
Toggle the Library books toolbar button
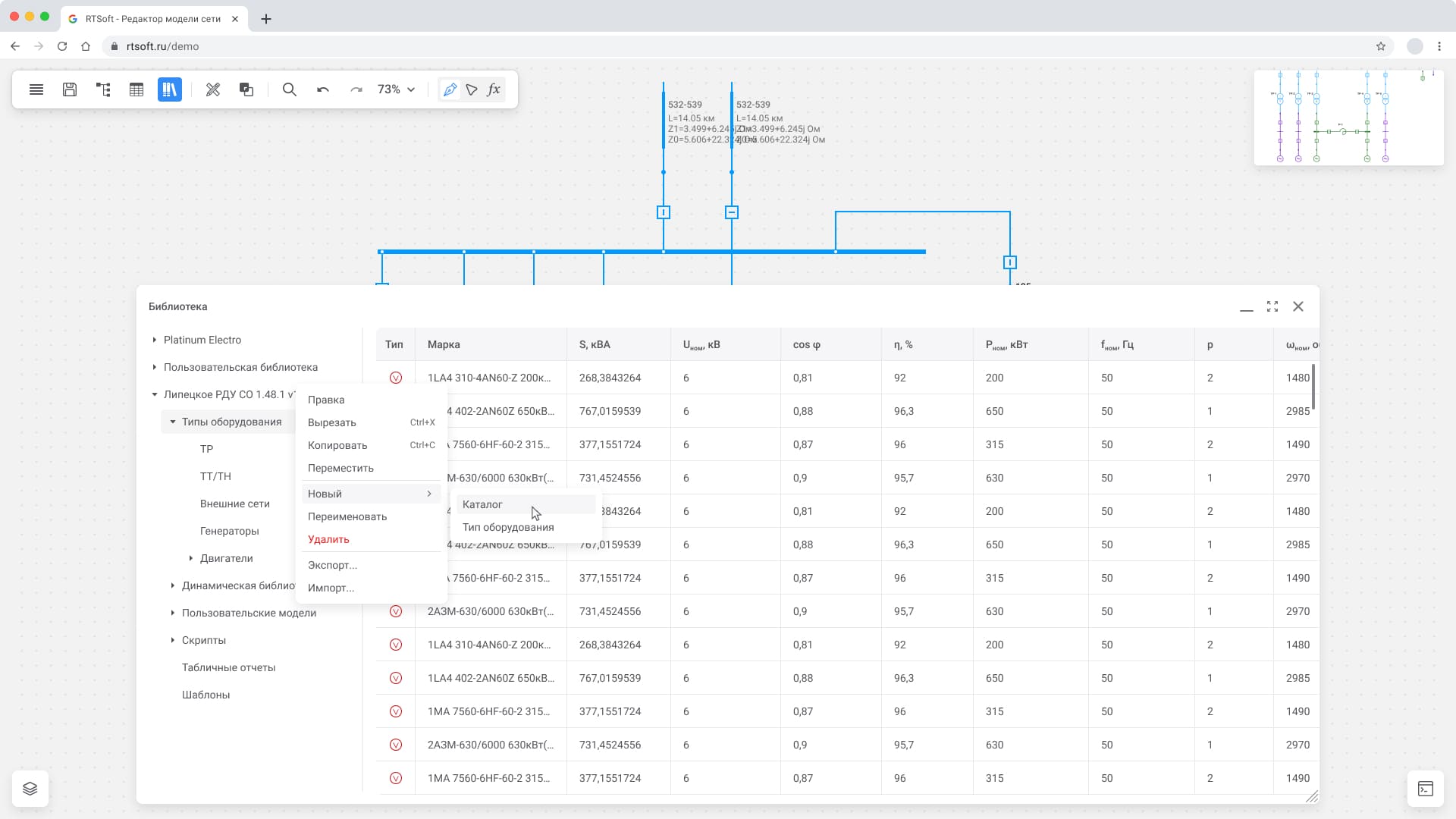170,89
